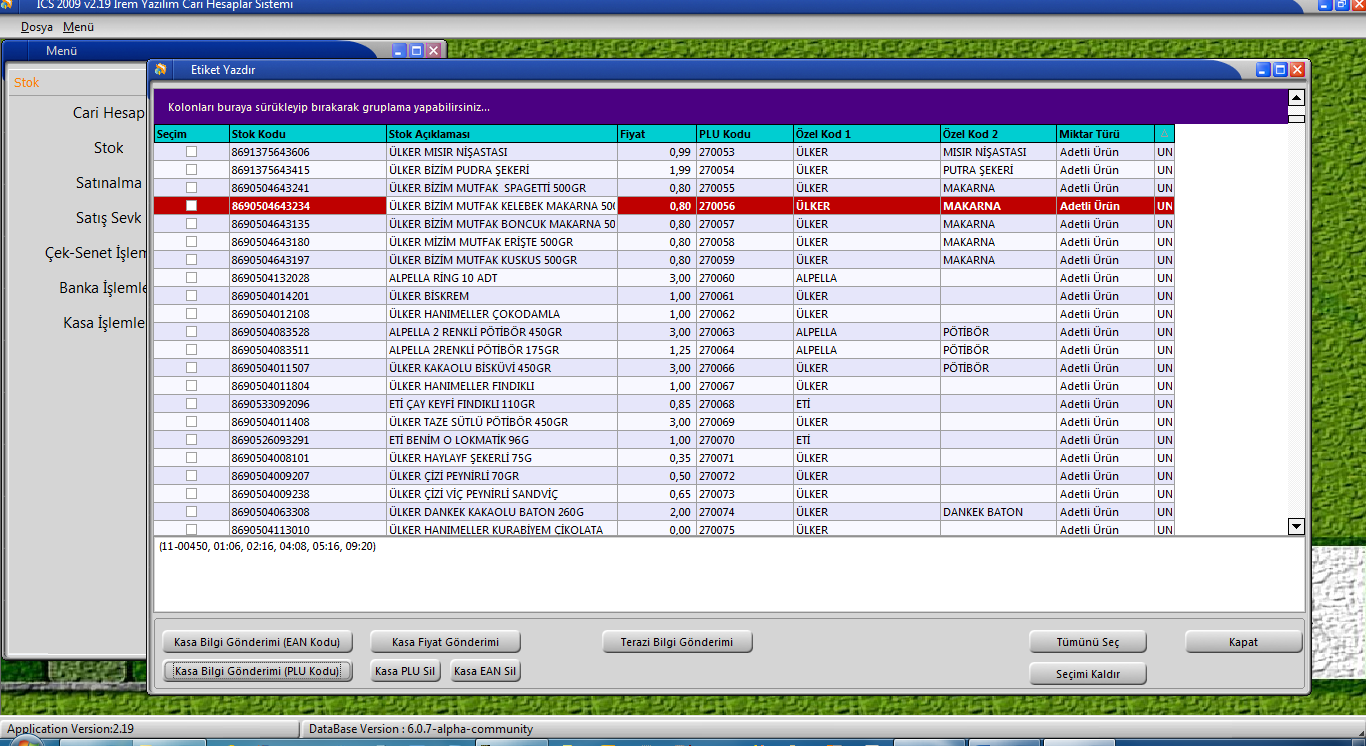Check the highlighted KELEBEK MAKARNA row box
This screenshot has height=746, width=1366.
(x=191, y=206)
